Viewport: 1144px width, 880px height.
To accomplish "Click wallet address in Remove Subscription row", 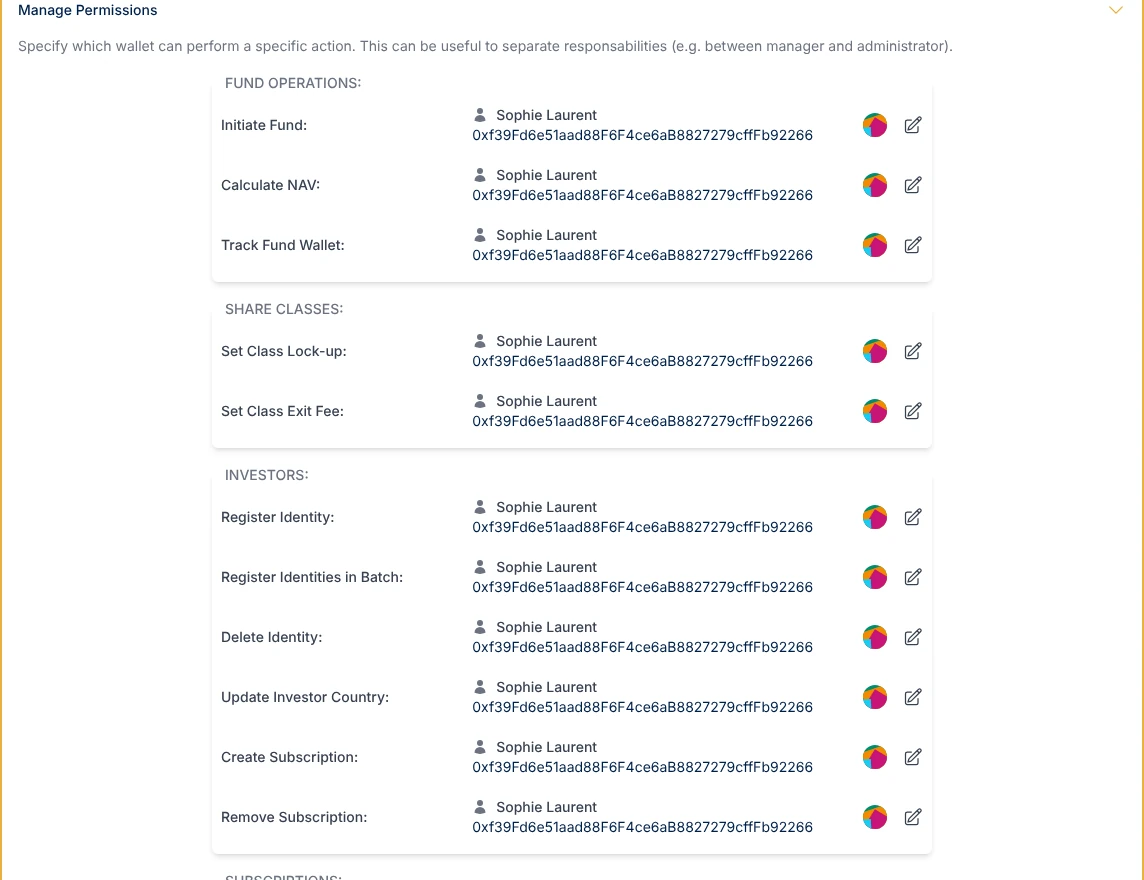I will pos(642,827).
